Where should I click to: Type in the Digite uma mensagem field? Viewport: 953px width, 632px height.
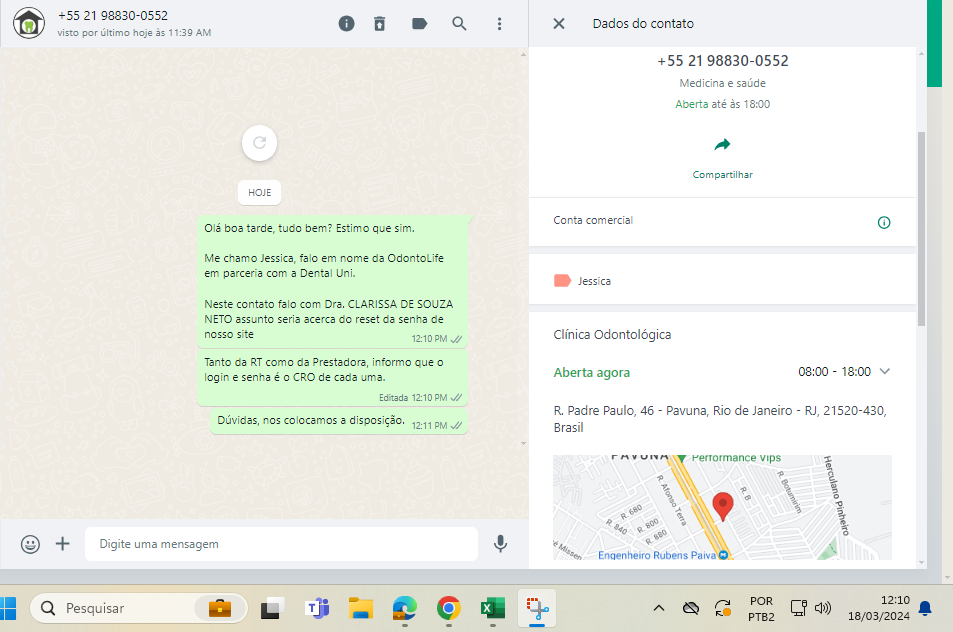[x=280, y=544]
